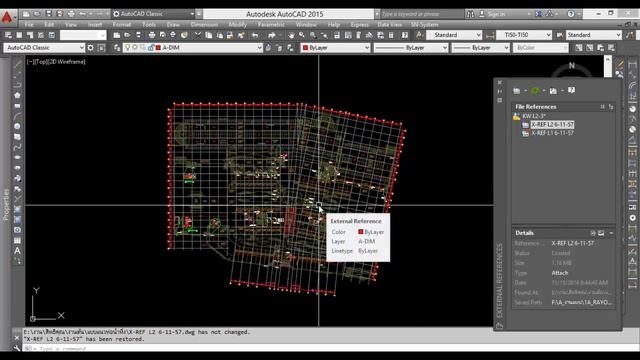Open the Dimension menu
This screenshot has height=360, width=640.
[204, 24]
